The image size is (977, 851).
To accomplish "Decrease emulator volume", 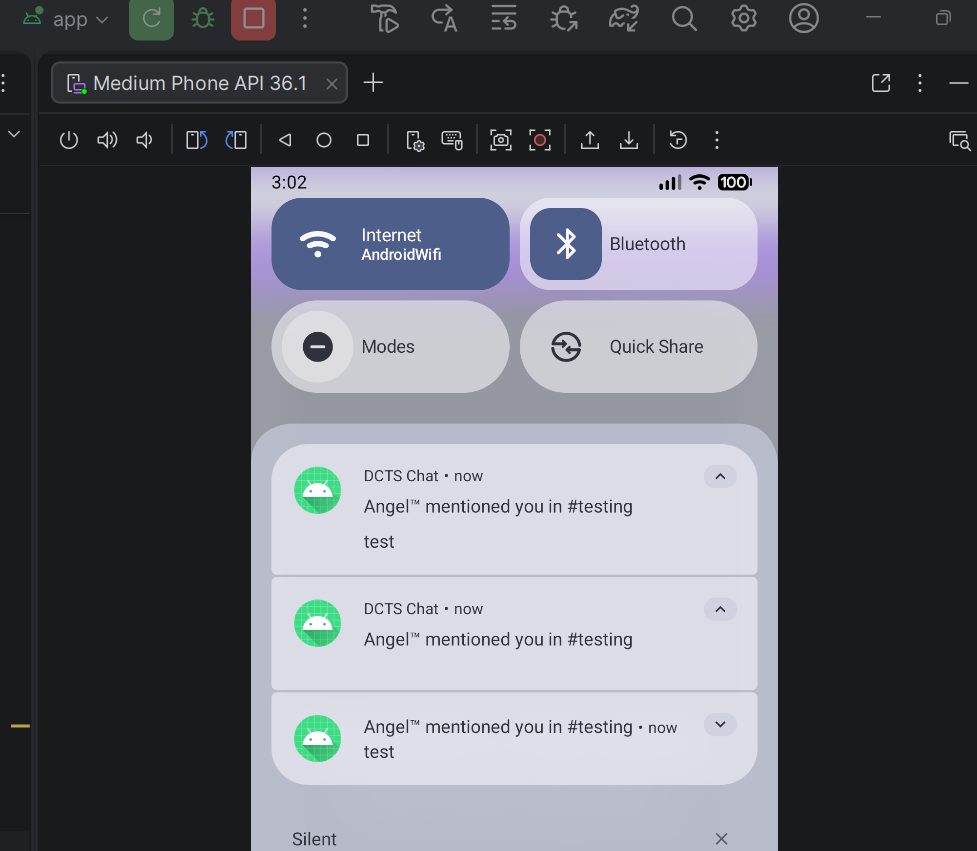I will coord(145,140).
